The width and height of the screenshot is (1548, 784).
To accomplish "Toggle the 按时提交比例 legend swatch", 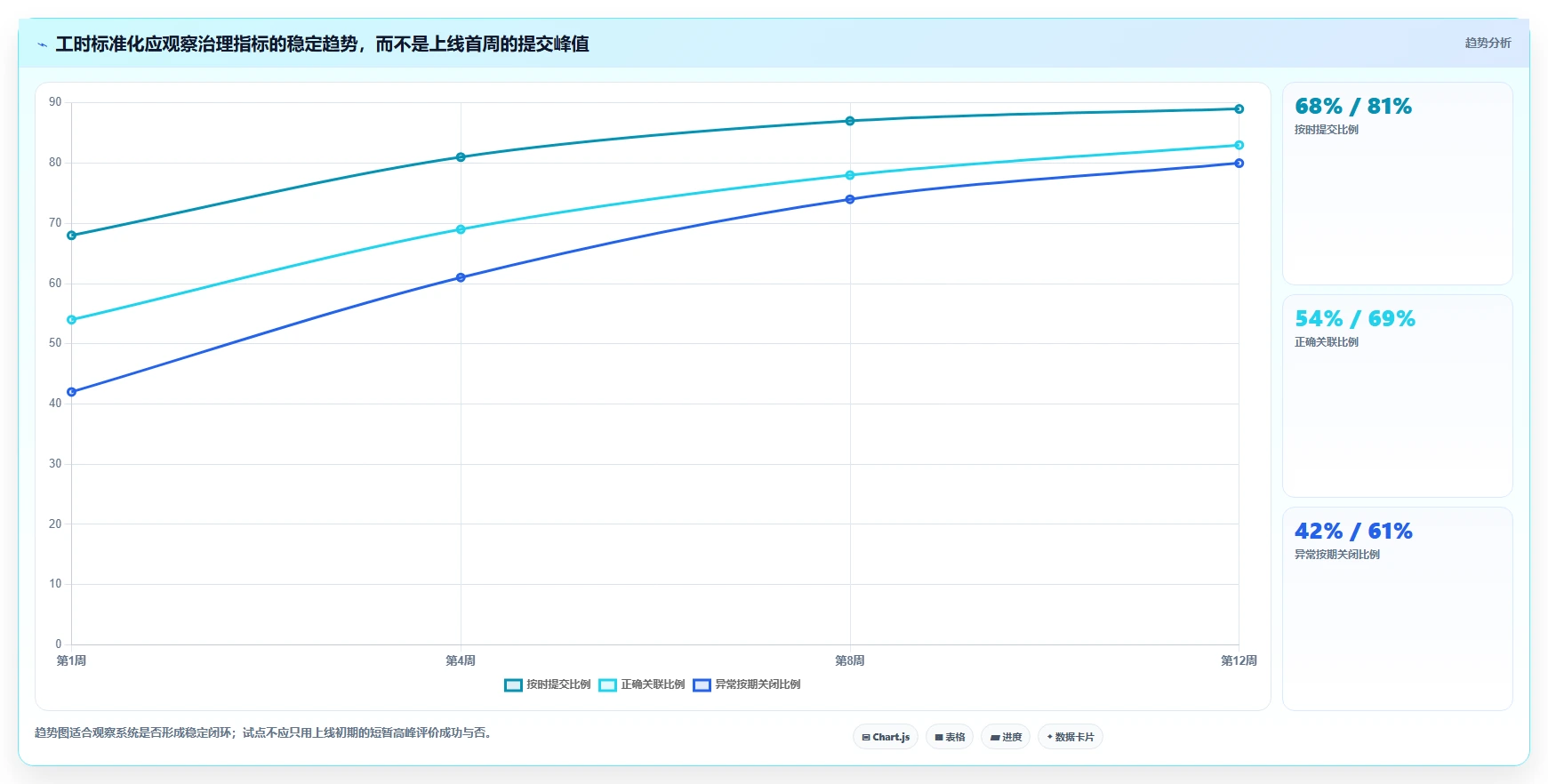I will pyautogui.click(x=513, y=685).
